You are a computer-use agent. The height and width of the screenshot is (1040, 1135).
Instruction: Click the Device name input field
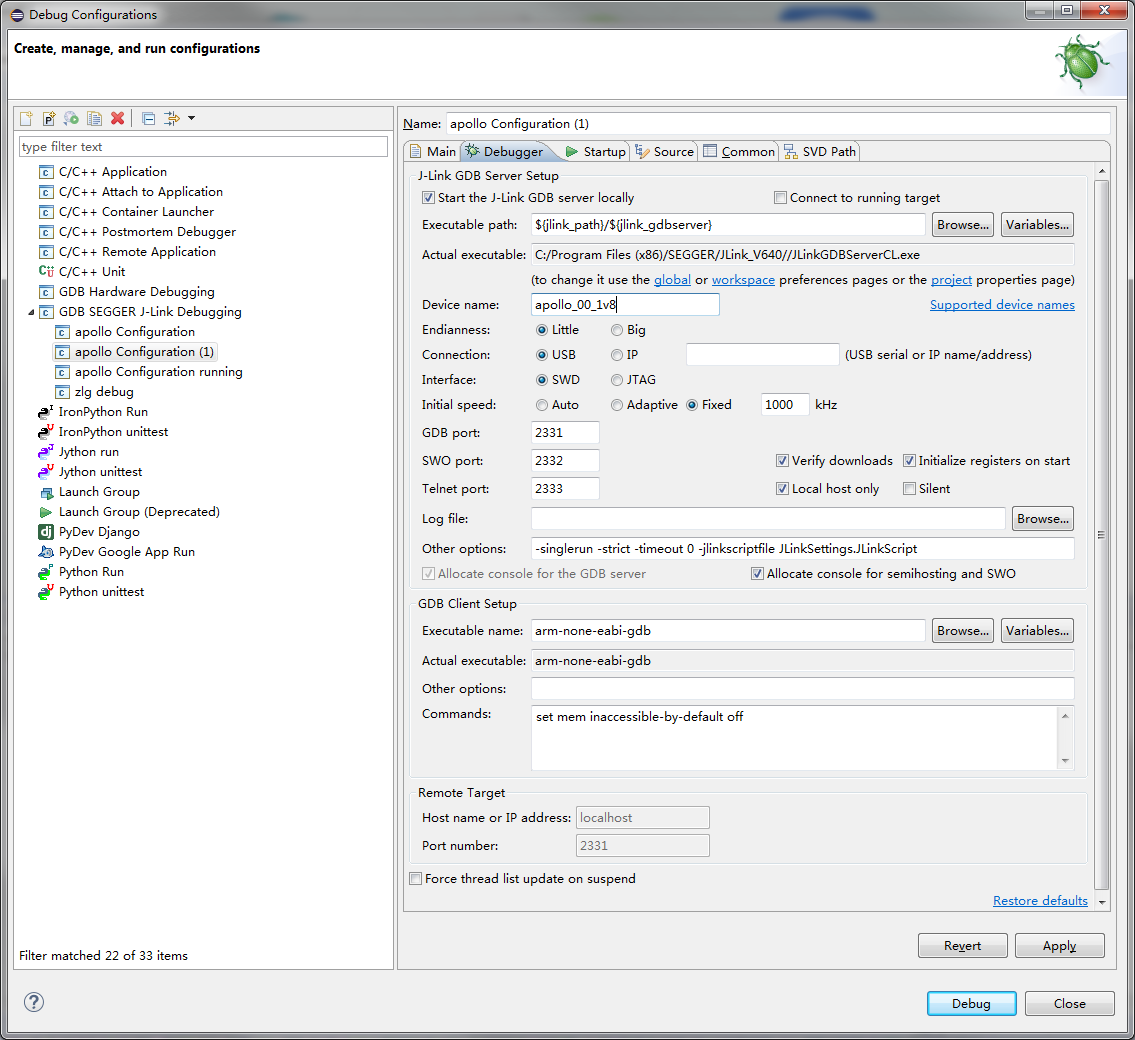625,305
